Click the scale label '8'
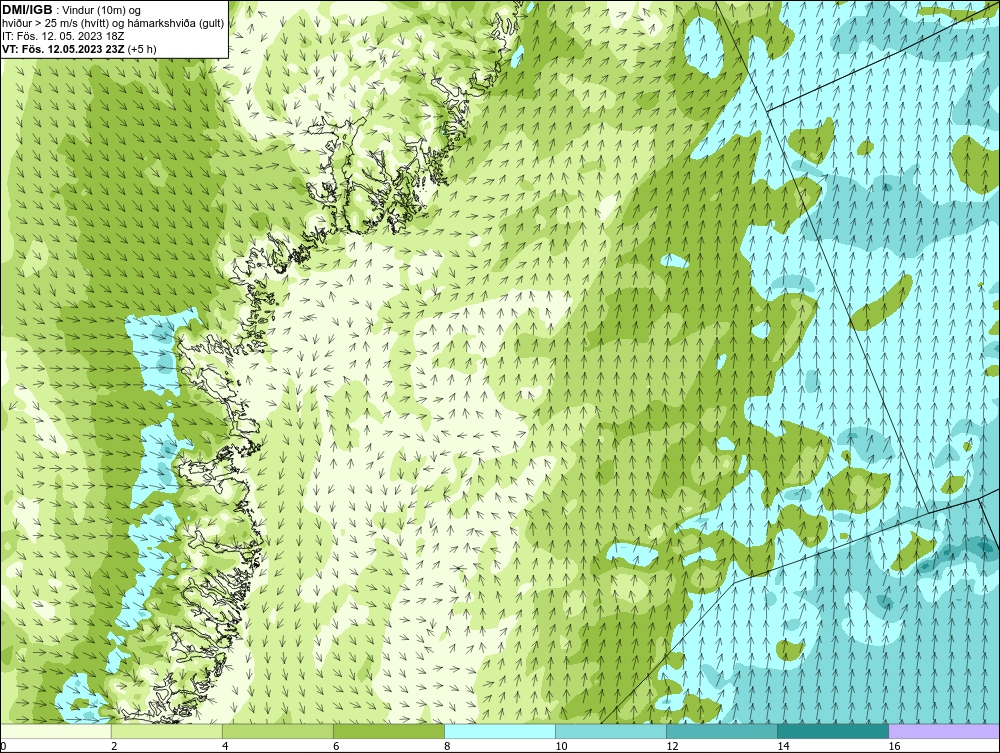This screenshot has width=1000, height=753. 447,746
